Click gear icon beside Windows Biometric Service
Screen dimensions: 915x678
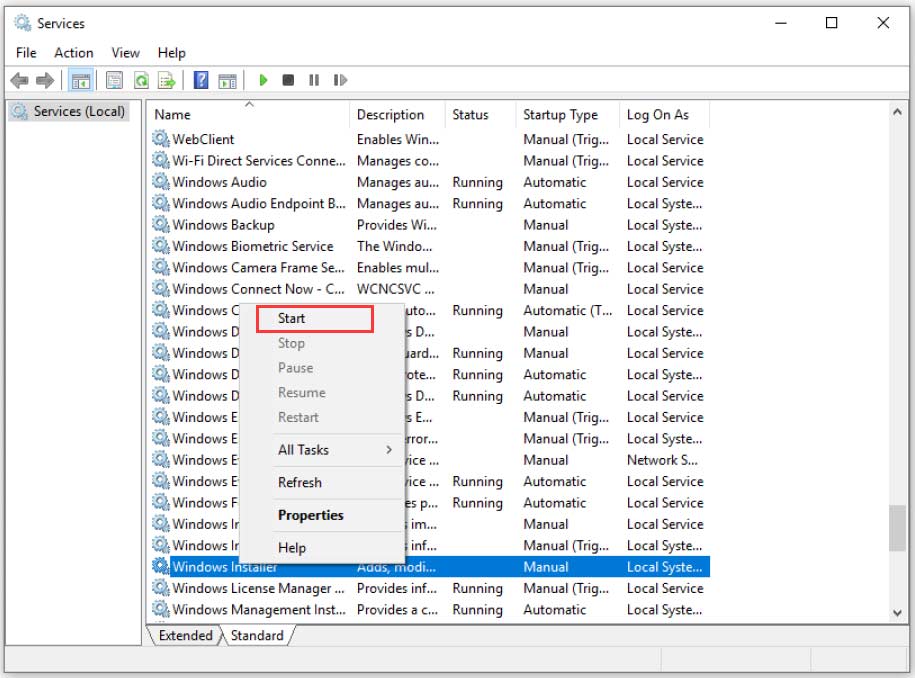pos(160,246)
